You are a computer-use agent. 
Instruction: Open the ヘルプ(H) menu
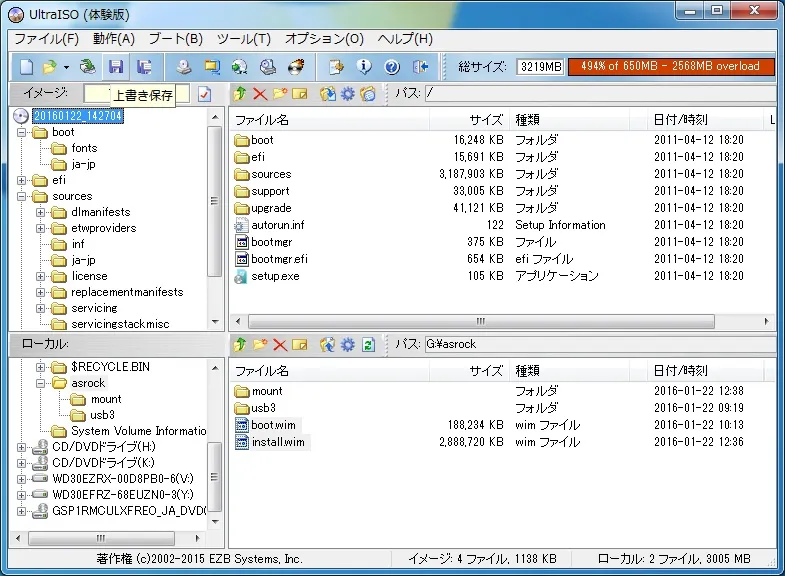[x=405, y=39]
